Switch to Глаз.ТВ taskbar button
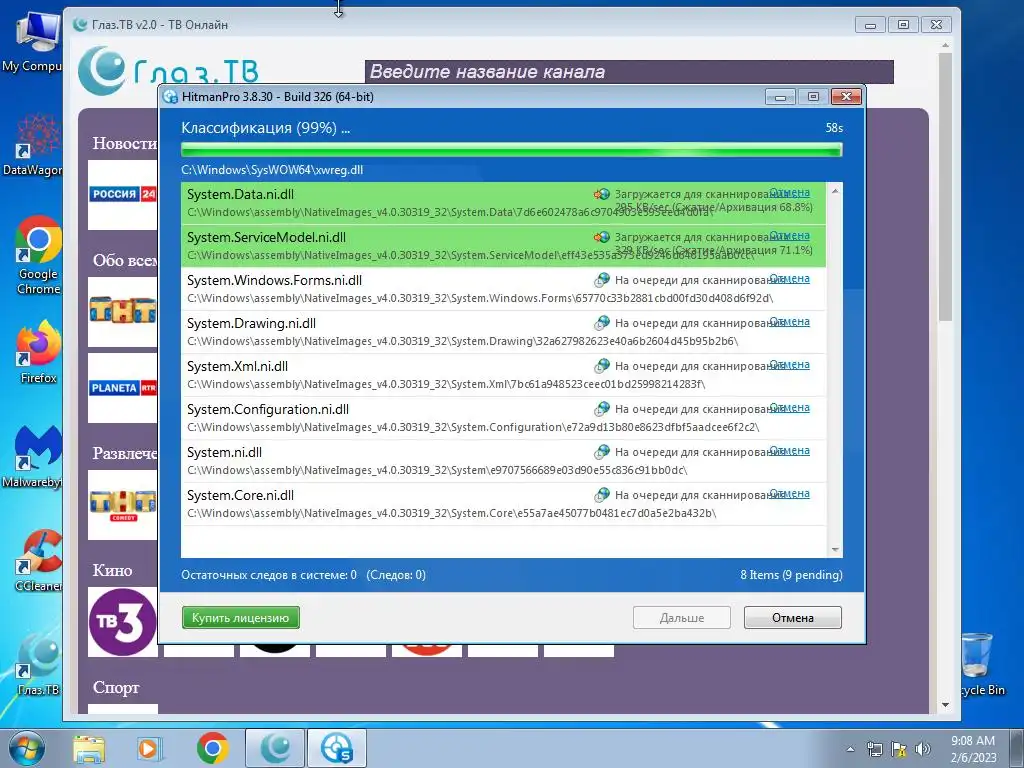 click(x=275, y=748)
